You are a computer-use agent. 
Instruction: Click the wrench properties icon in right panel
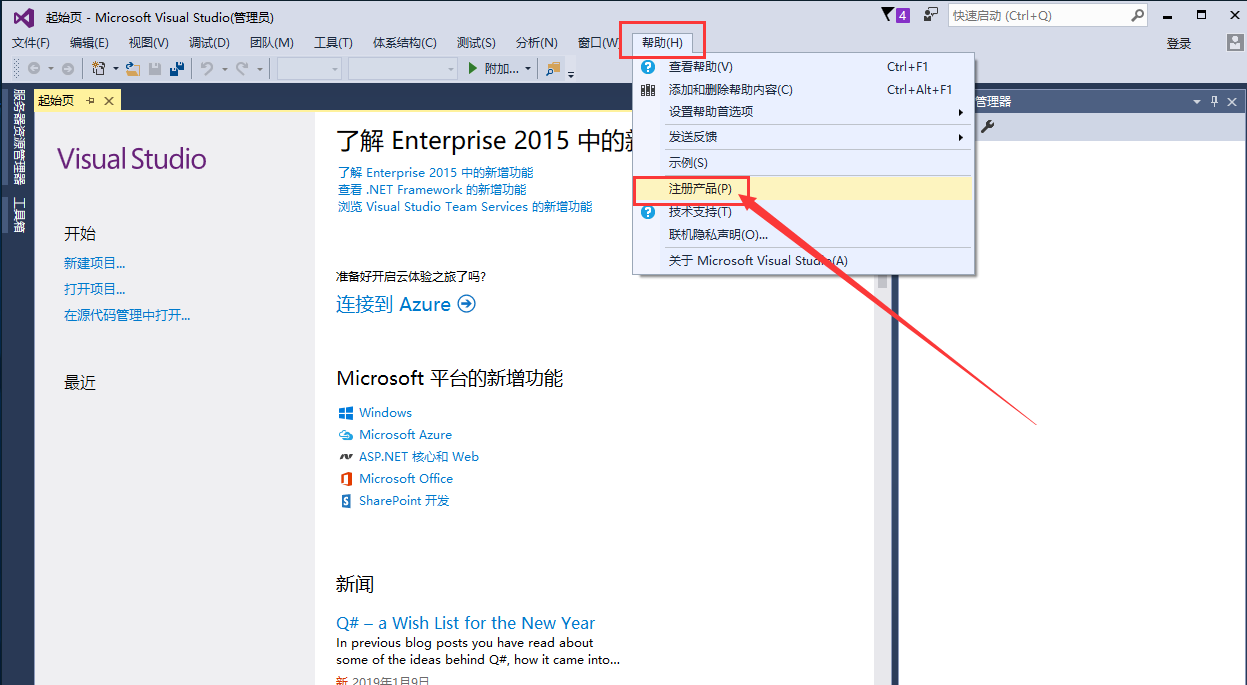point(987,126)
